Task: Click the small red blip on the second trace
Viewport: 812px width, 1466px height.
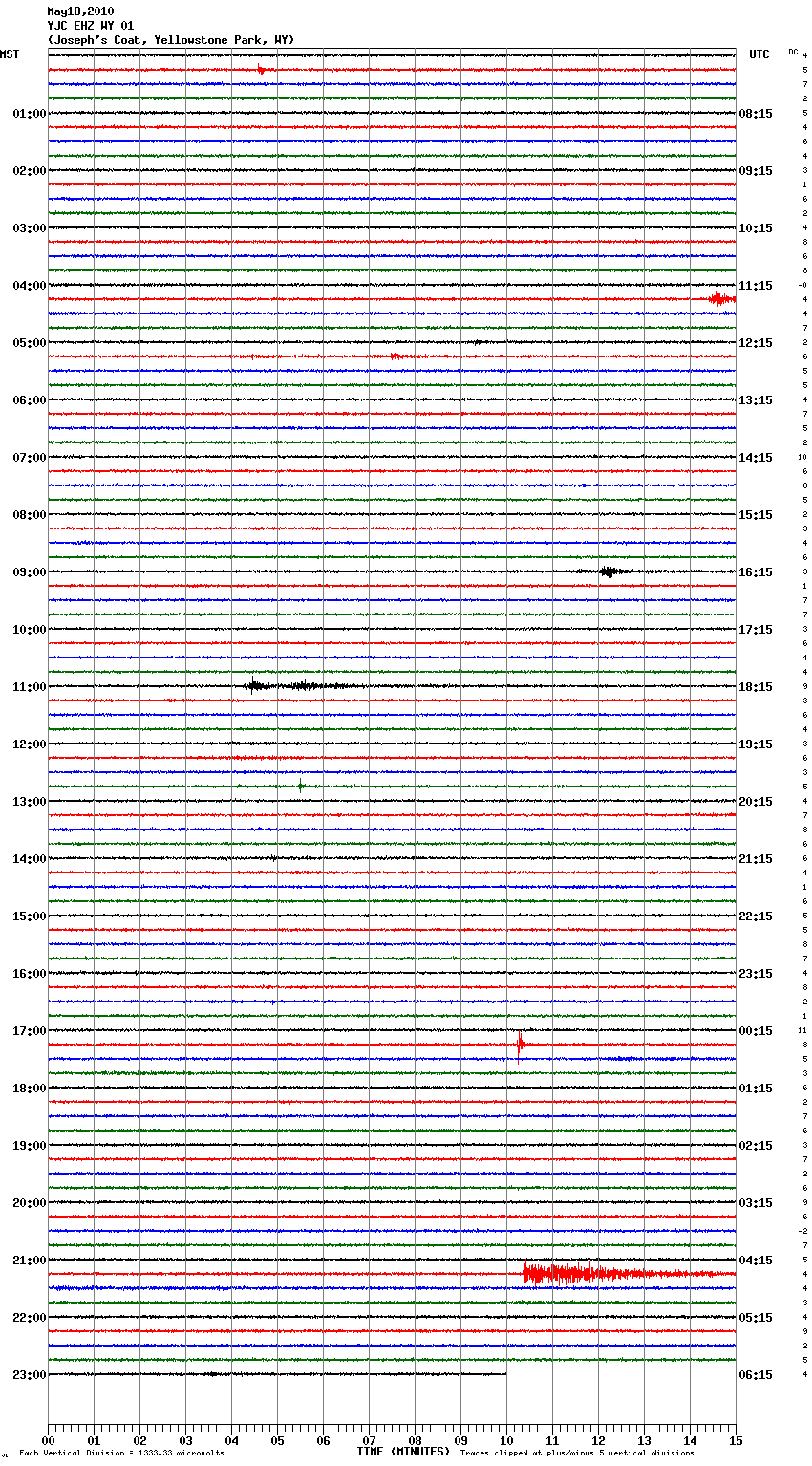Action: point(261,70)
